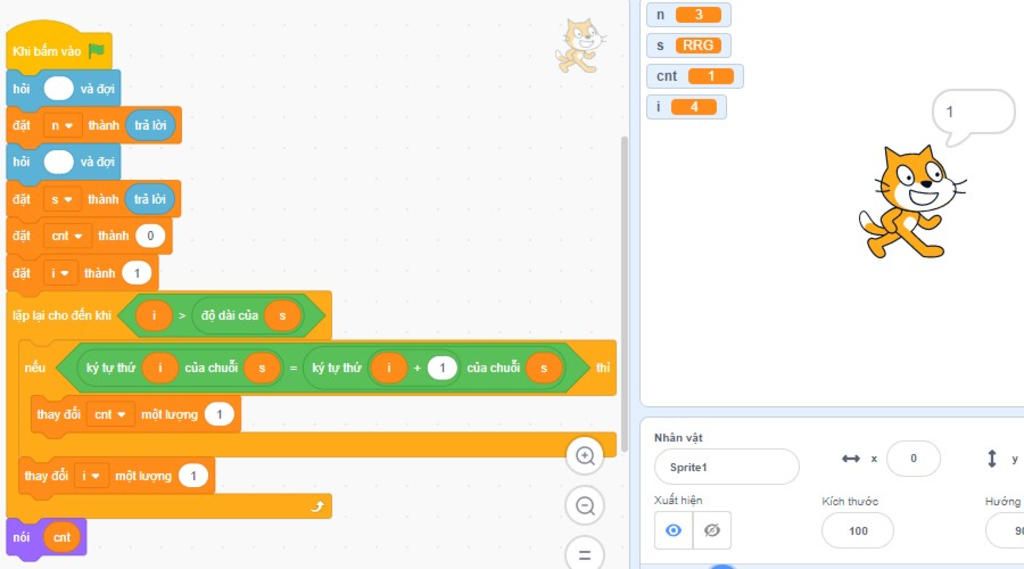Hide sprite with crossed-eye button
This screenshot has height=569, width=1024.
click(x=712, y=530)
